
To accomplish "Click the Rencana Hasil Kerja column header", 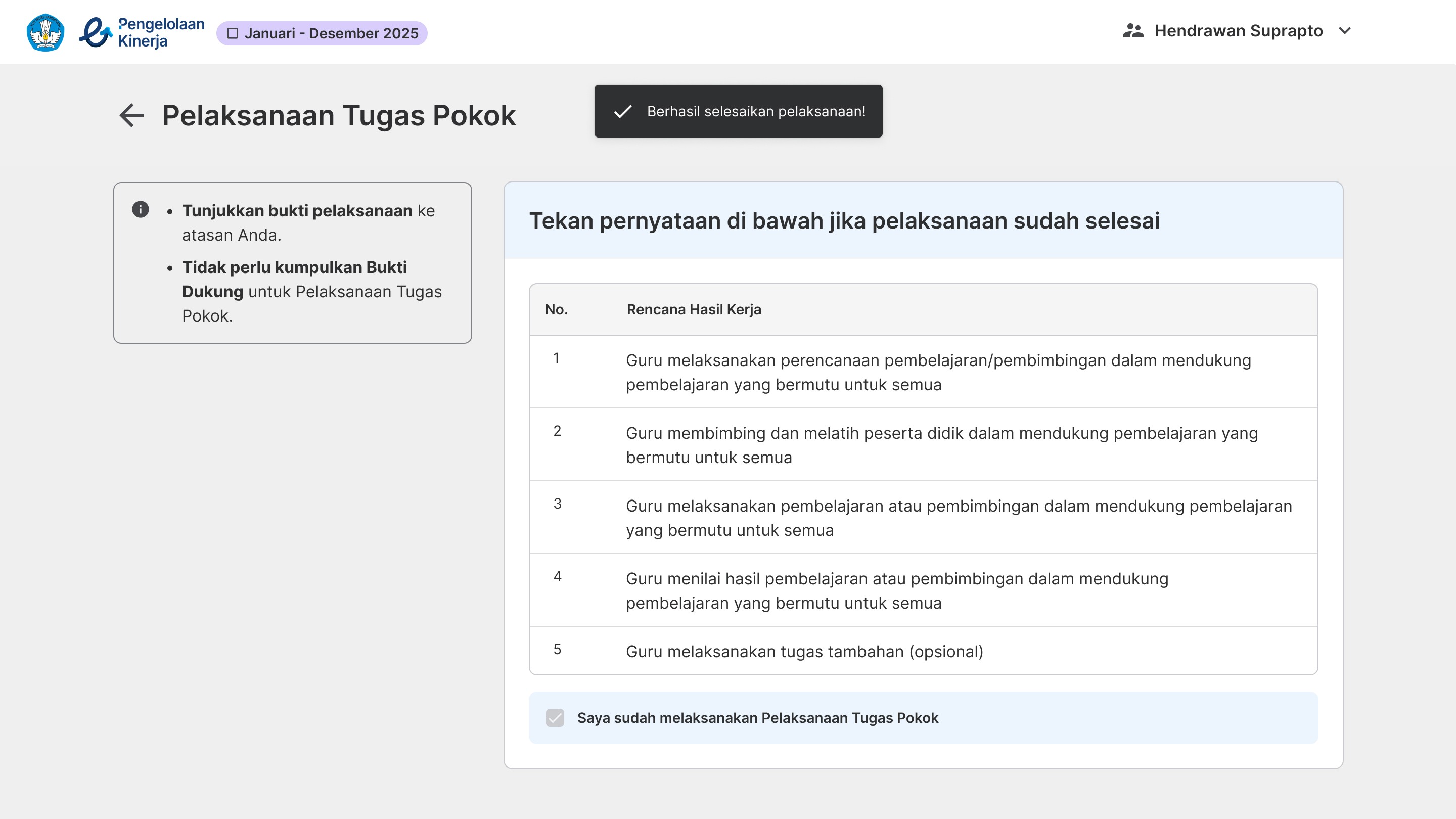I will click(694, 310).
